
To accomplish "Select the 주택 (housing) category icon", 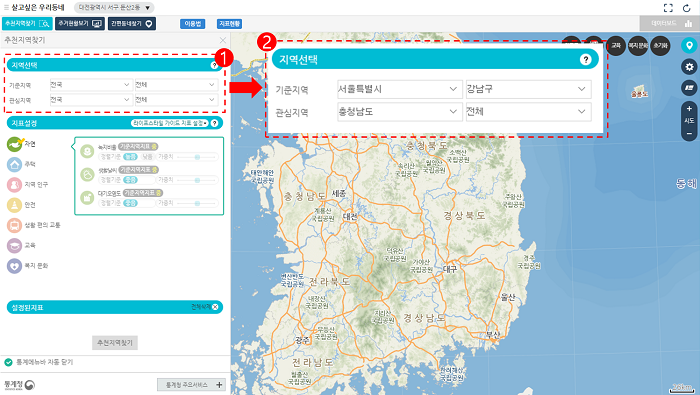I will pyautogui.click(x=15, y=164).
